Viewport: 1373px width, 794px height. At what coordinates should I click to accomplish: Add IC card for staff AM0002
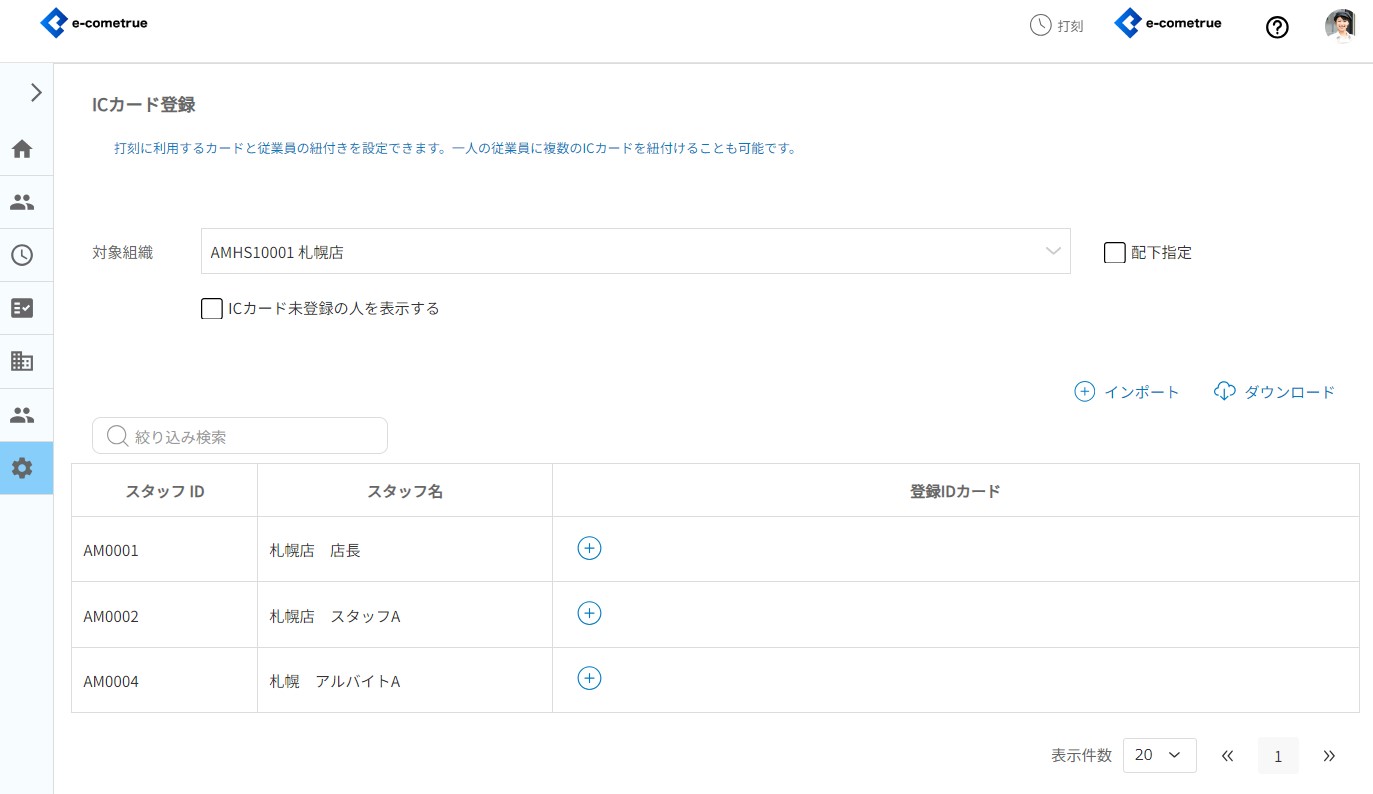pyautogui.click(x=589, y=614)
